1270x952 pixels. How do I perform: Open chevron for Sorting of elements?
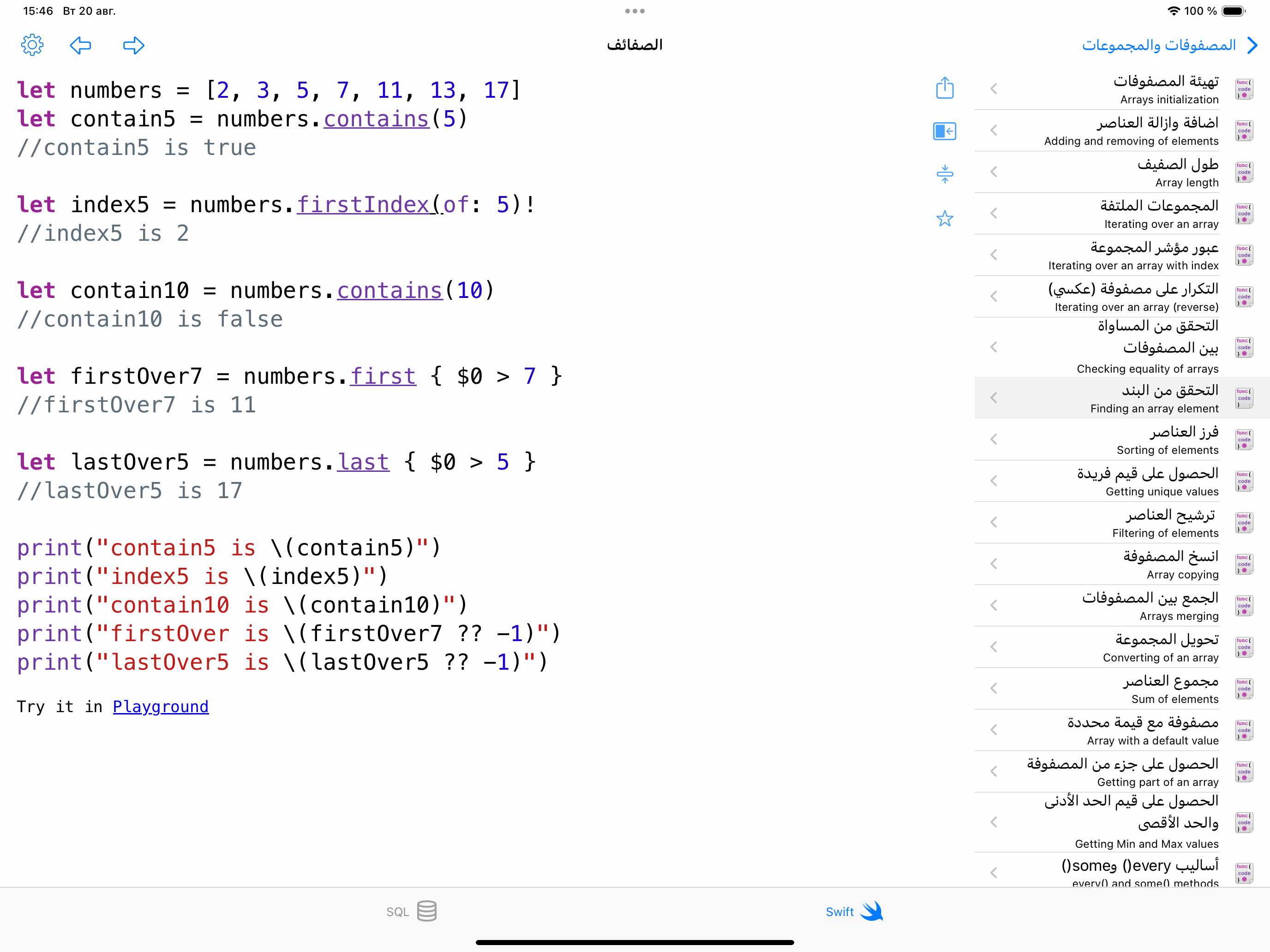994,440
